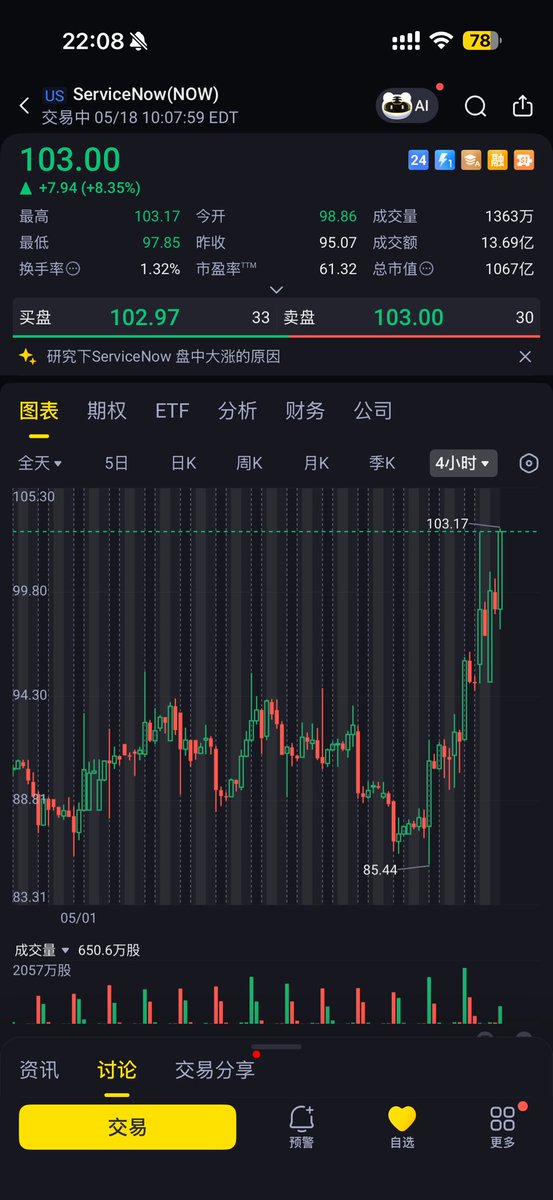Tap info icon beside 换手率
The image size is (553, 1200).
click(72, 269)
